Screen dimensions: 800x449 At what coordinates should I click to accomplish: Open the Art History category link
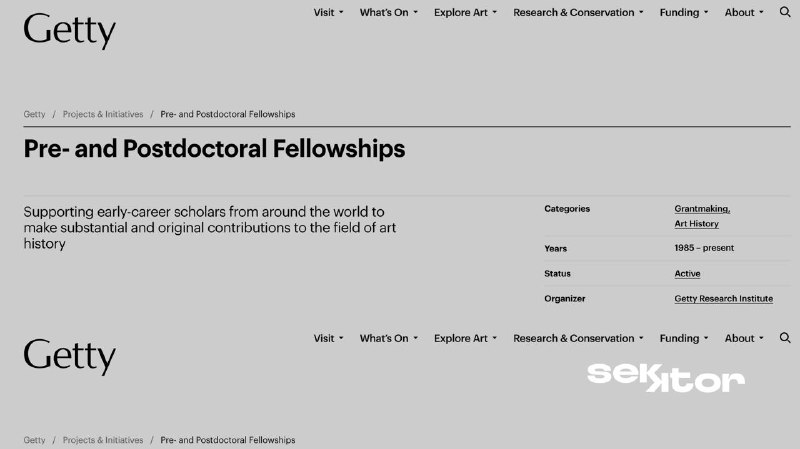click(696, 223)
